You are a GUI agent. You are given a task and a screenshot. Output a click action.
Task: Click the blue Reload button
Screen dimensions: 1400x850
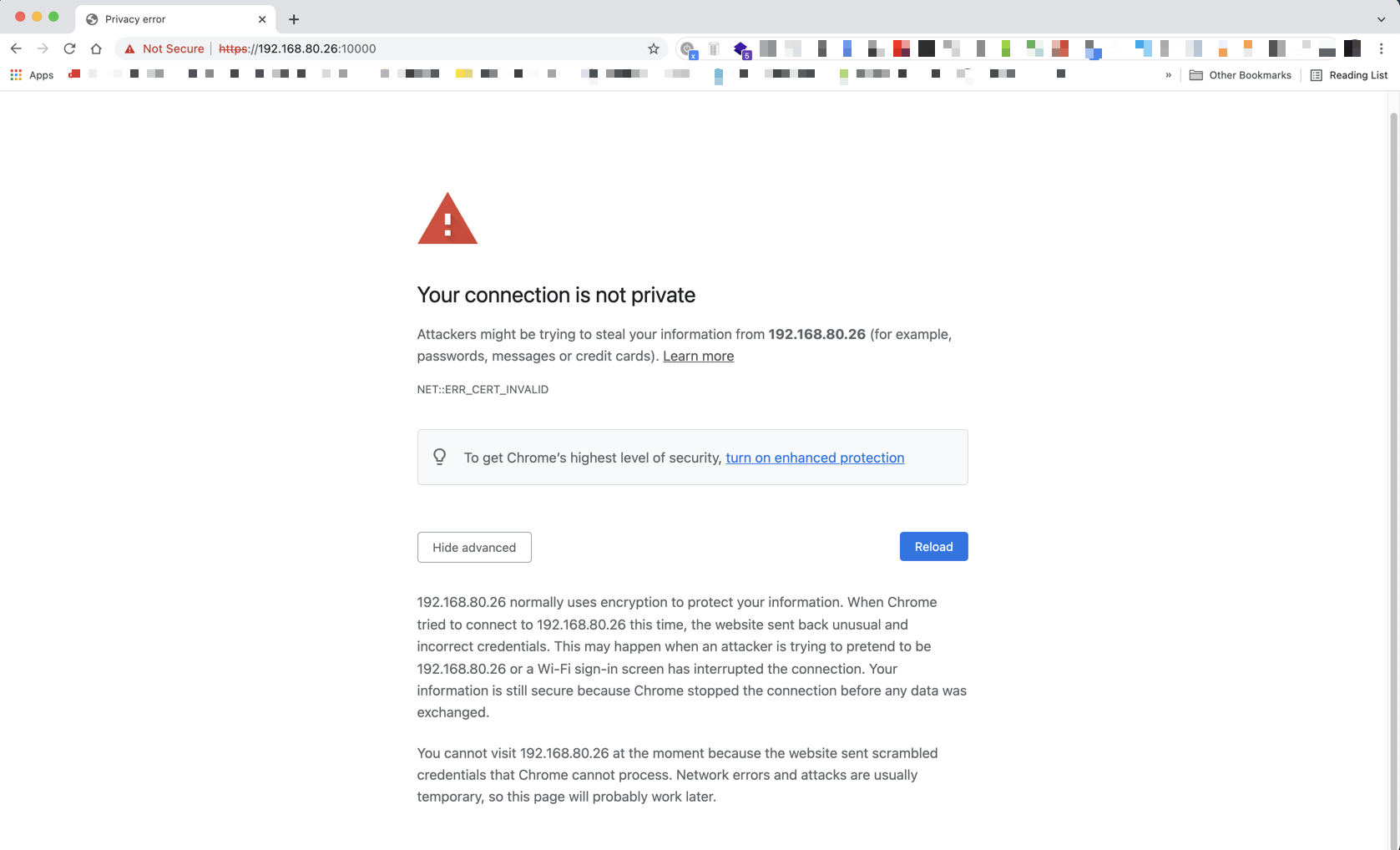coord(933,547)
